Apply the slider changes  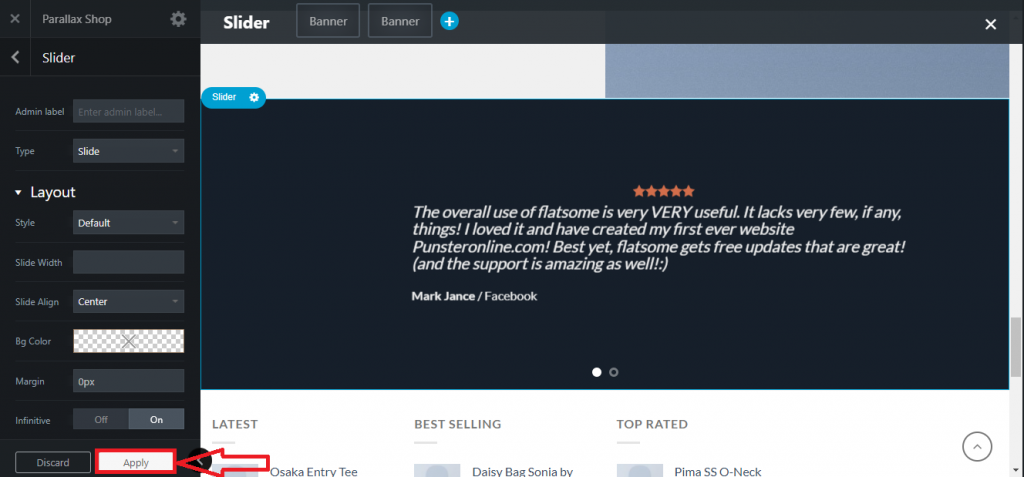(136, 463)
